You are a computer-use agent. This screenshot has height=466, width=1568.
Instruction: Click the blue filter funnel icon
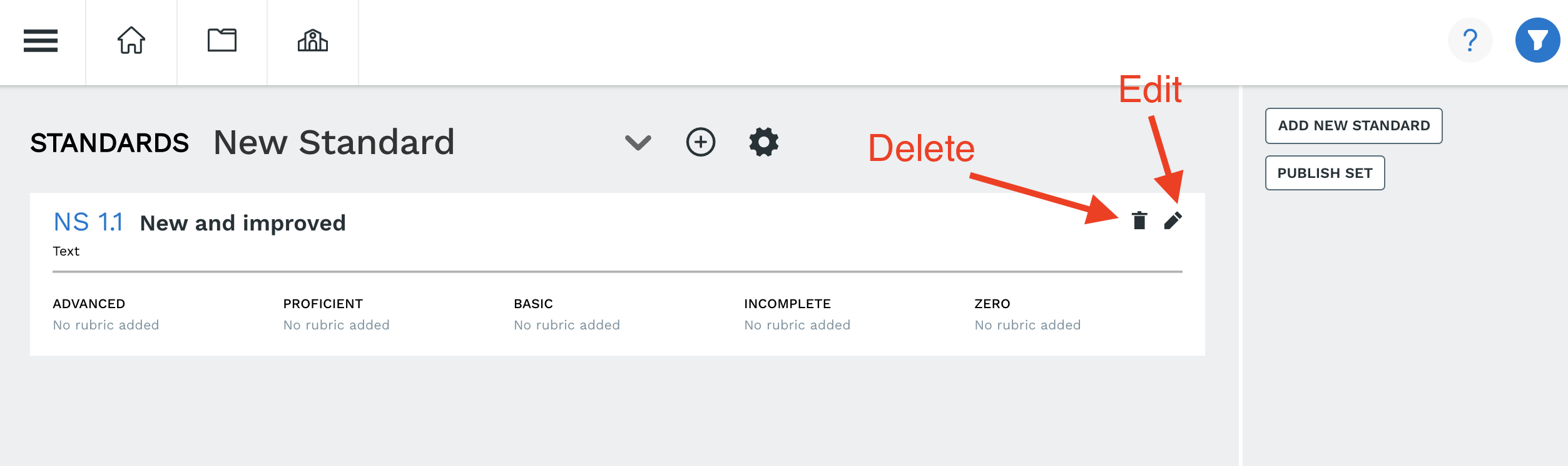click(x=1537, y=41)
